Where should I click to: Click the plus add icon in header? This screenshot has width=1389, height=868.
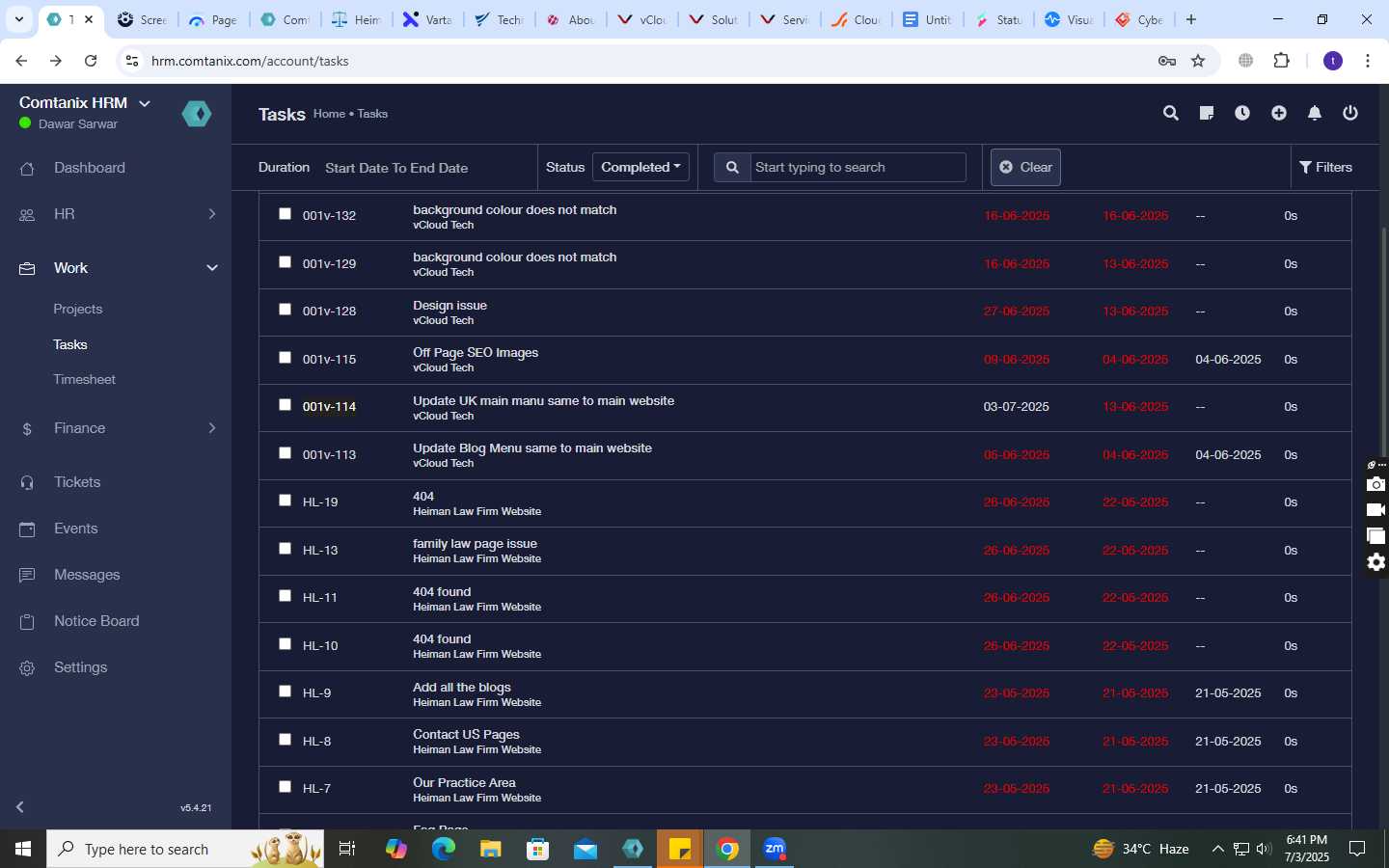1279,113
